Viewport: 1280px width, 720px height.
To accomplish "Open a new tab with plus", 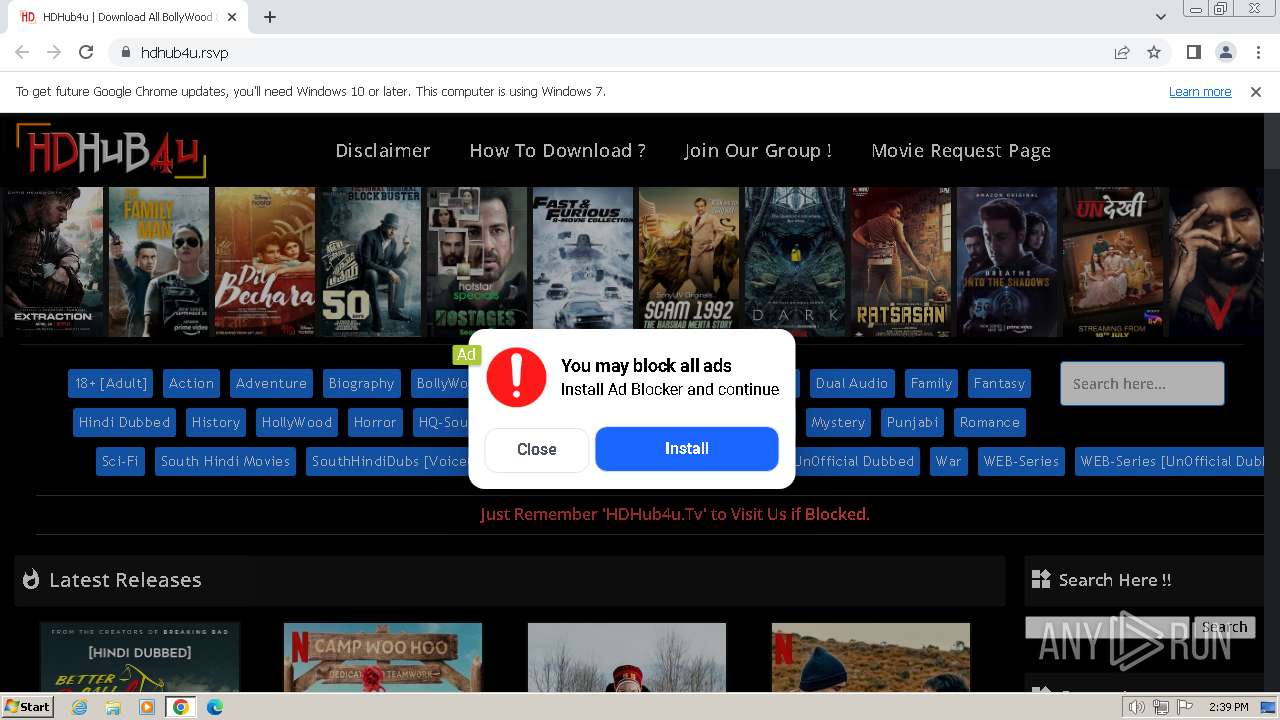I will pos(270,17).
